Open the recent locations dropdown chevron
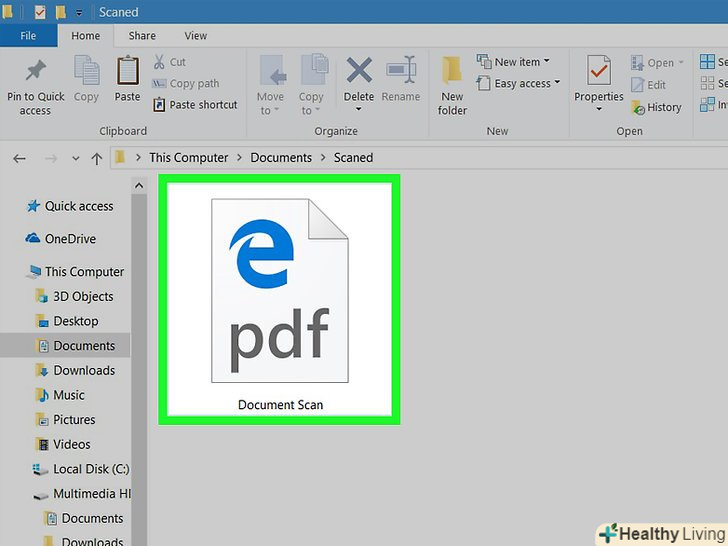 pos(76,159)
